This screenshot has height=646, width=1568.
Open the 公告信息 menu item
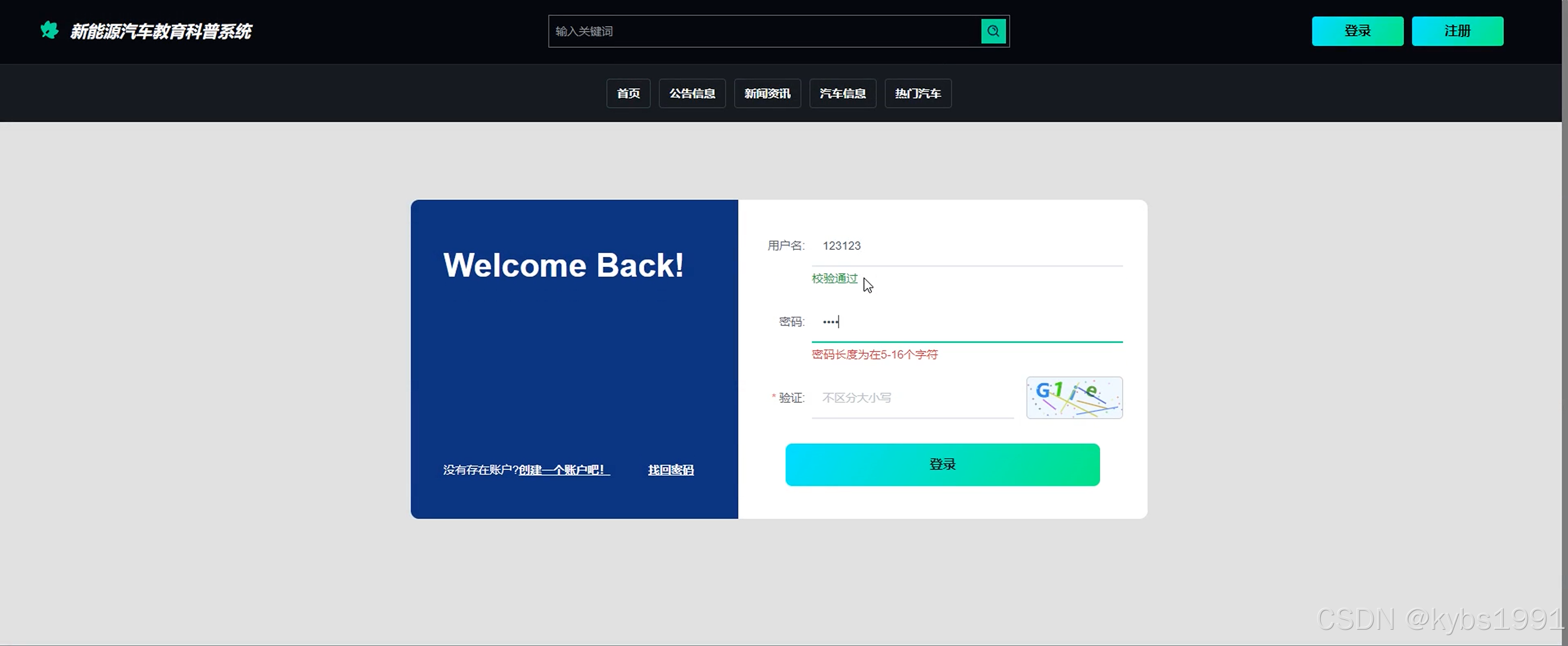click(x=692, y=93)
